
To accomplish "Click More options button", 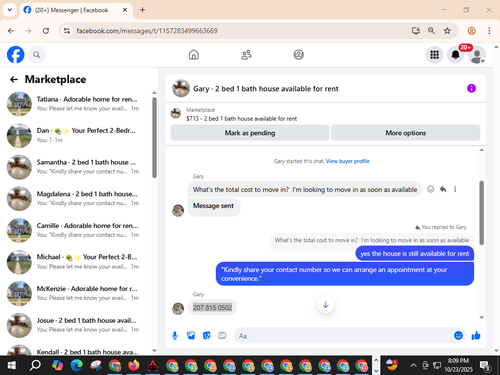I will [406, 133].
